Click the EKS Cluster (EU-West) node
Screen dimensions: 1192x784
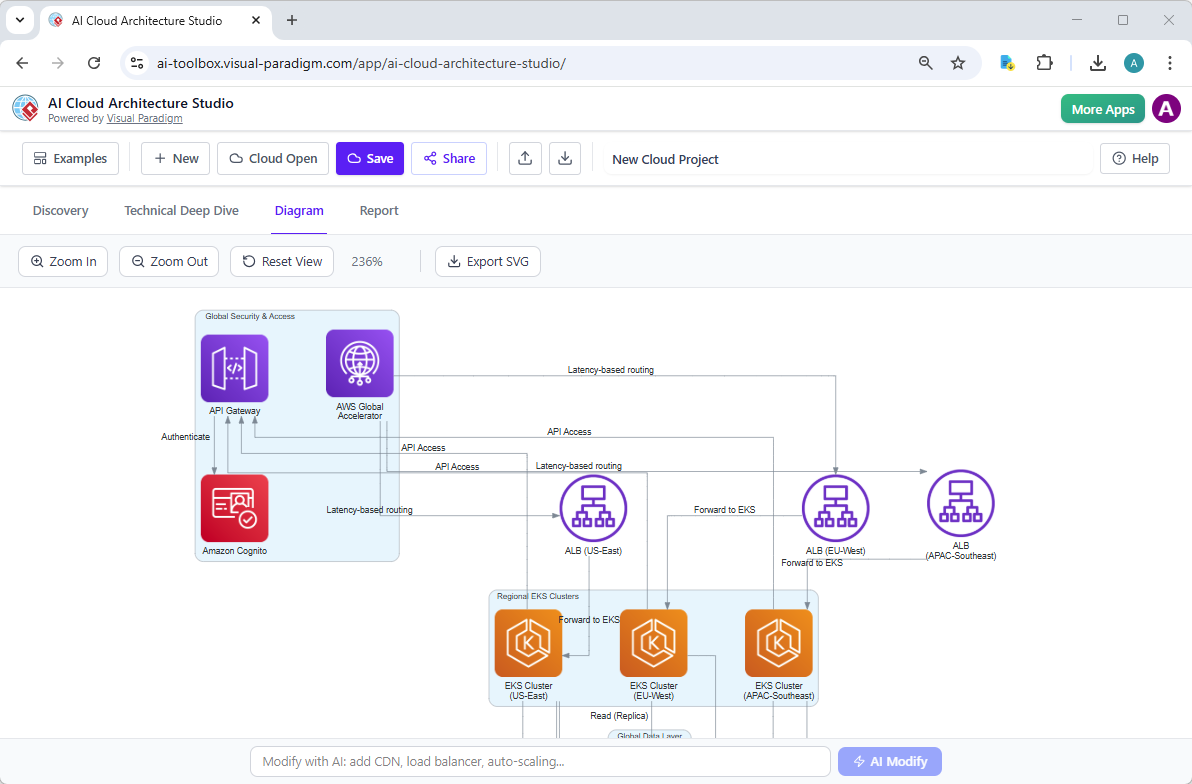653,644
